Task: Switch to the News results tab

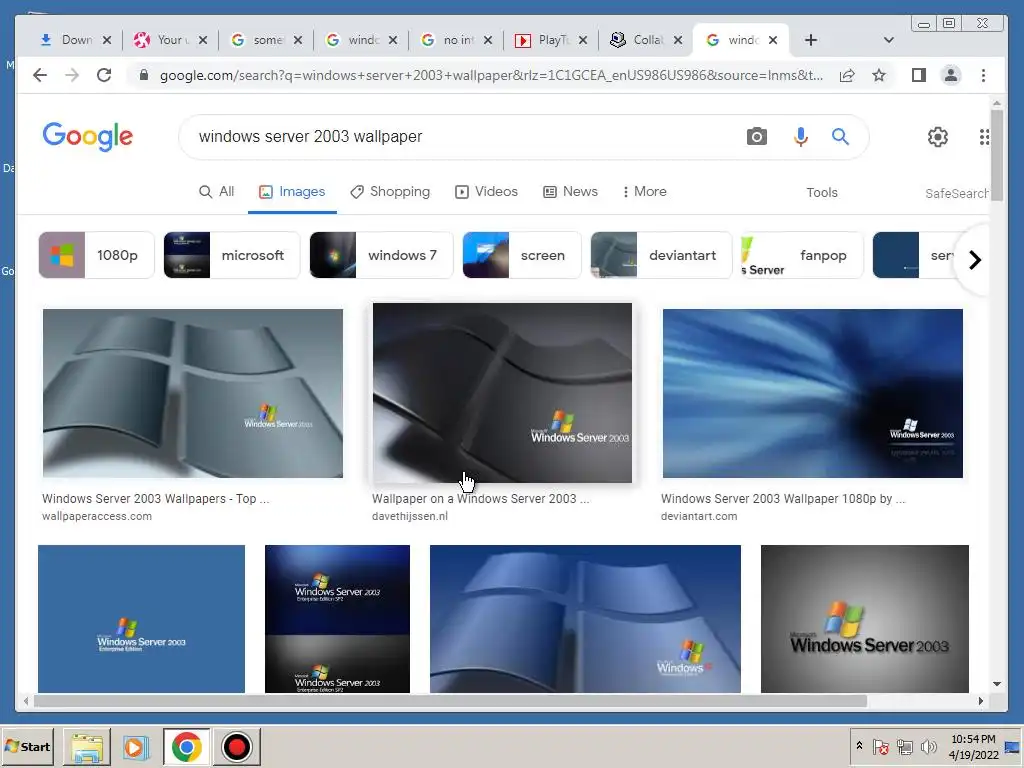Action: tap(570, 191)
